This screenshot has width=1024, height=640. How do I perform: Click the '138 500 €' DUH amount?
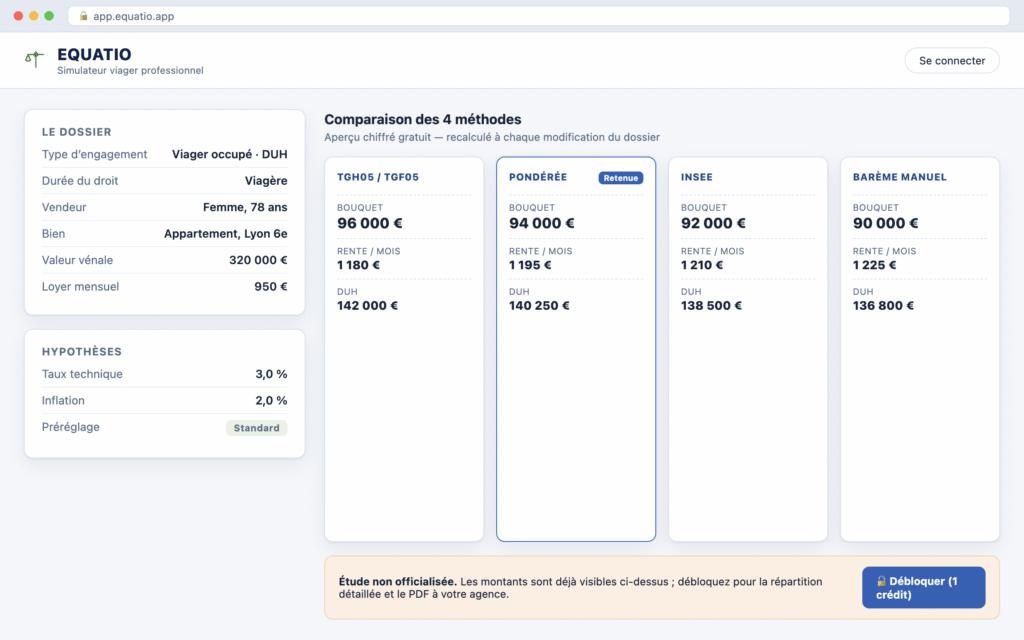pyautogui.click(x=711, y=306)
